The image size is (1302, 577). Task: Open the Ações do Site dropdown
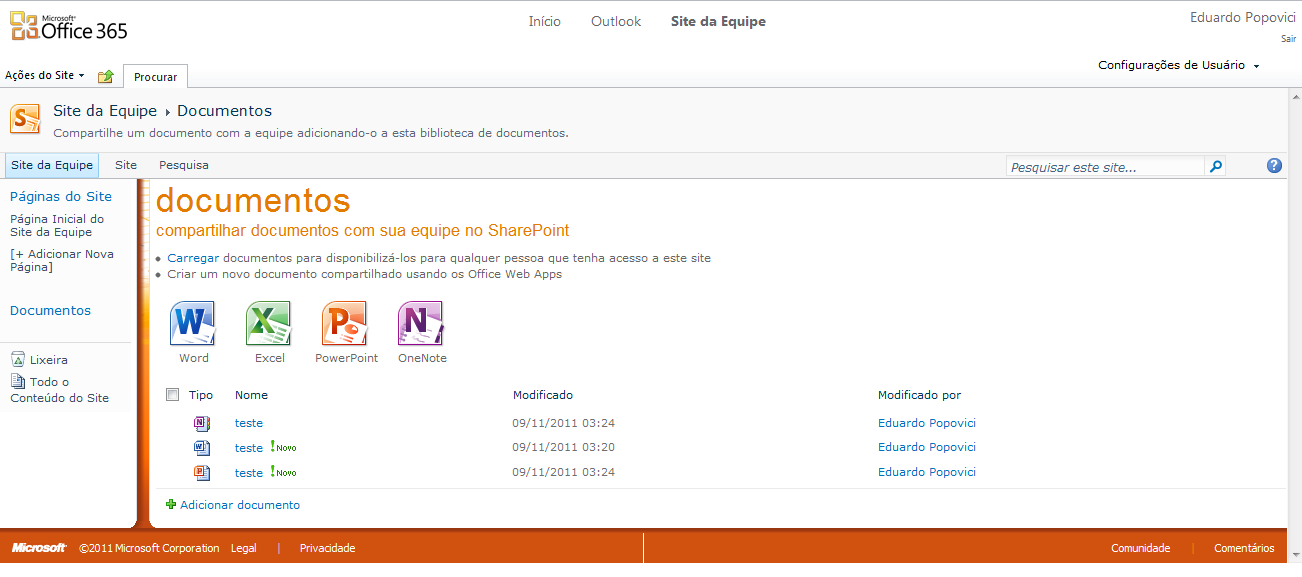pos(45,76)
